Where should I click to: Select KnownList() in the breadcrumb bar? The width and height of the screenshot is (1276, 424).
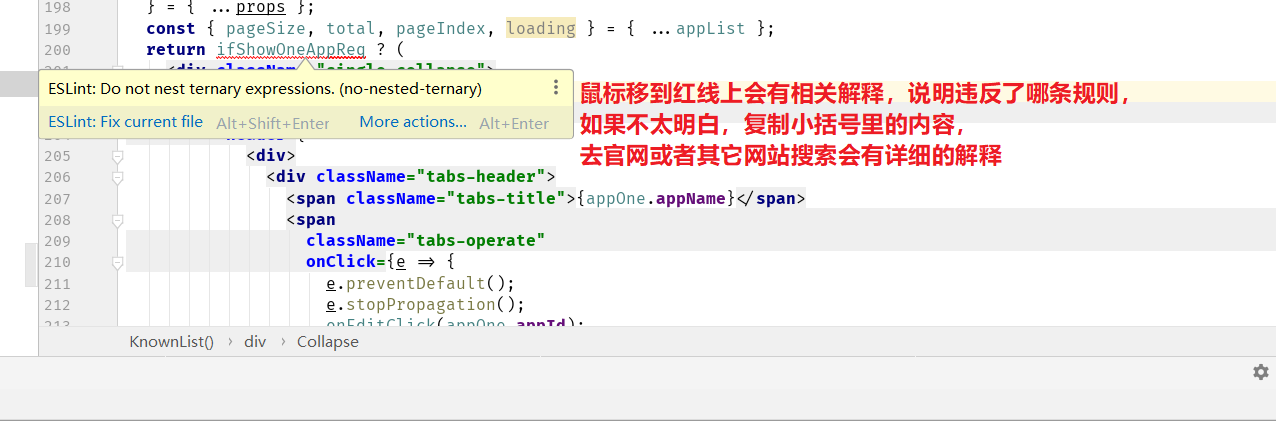[x=171, y=341]
